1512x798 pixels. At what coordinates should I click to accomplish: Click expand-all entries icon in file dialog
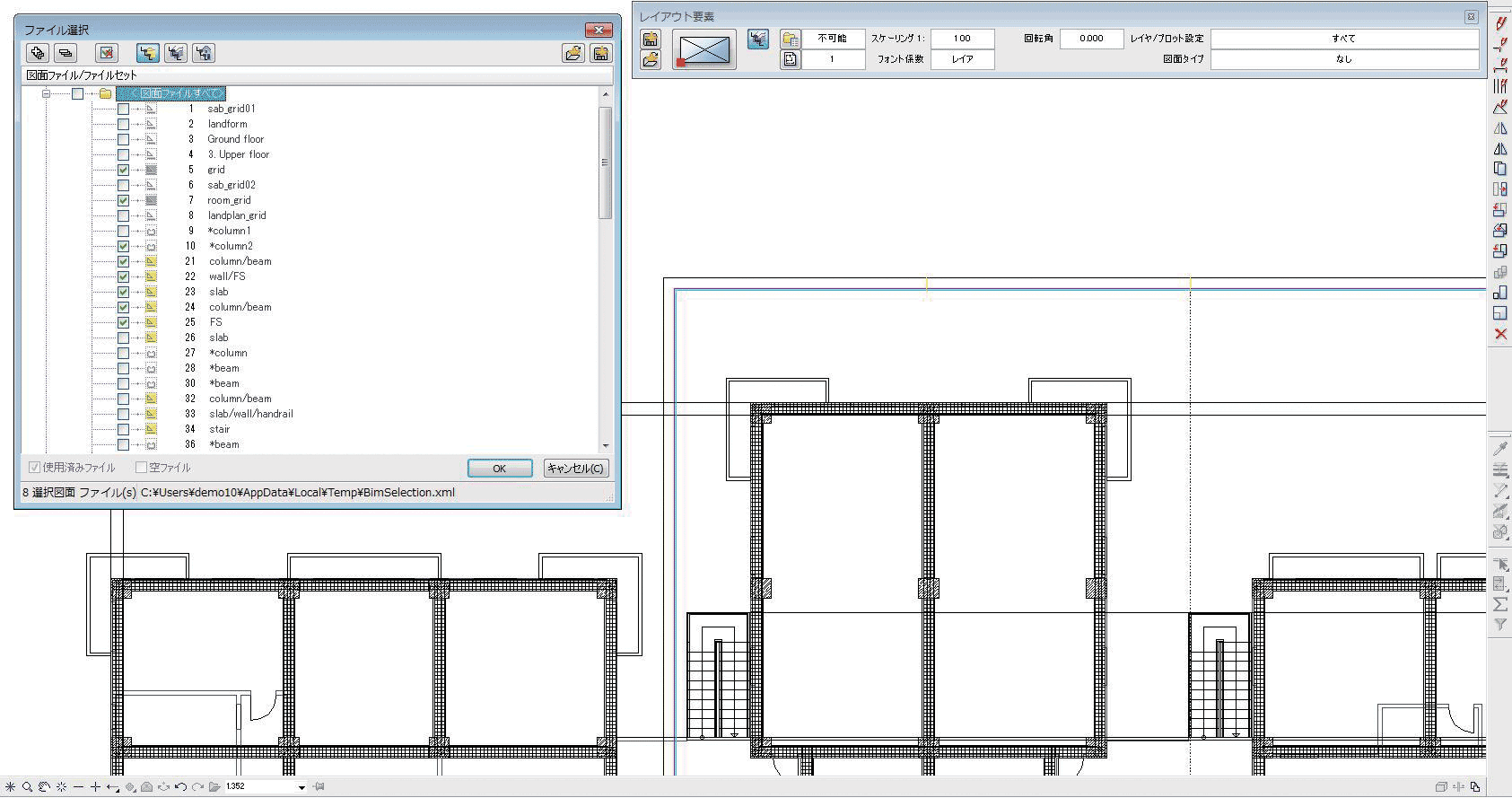(x=37, y=53)
